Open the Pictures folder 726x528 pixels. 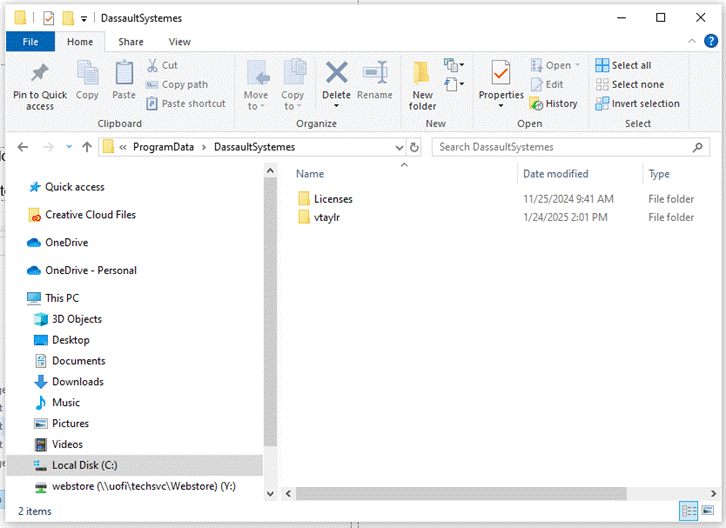(70, 423)
